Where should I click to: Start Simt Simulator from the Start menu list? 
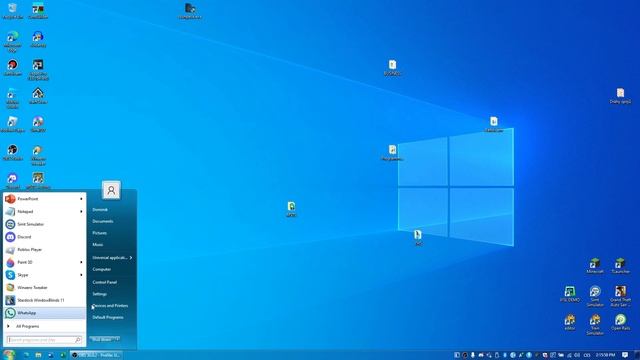[x=44, y=224]
